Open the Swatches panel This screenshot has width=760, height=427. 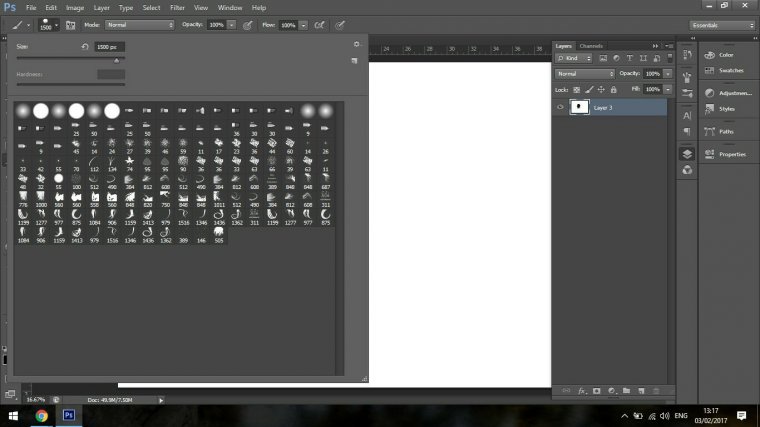click(724, 70)
